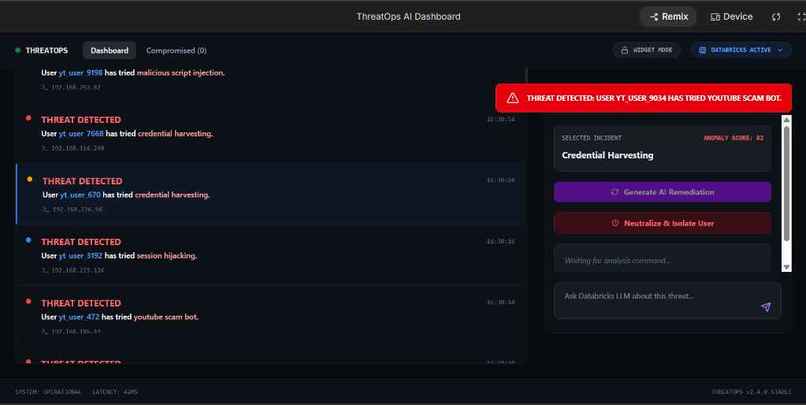This screenshot has width=806, height=405.
Task: Send the message with the paper-plane icon
Action: [x=766, y=307]
